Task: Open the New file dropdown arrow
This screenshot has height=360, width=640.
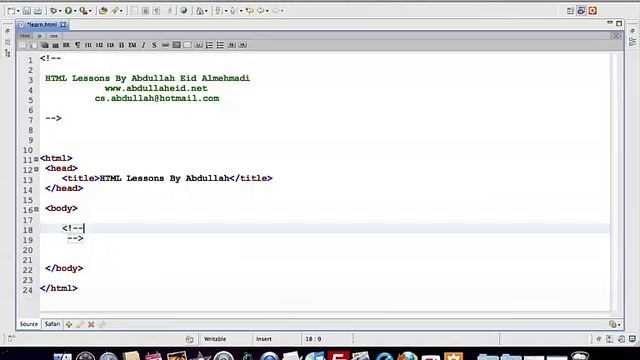Action: (18, 11)
